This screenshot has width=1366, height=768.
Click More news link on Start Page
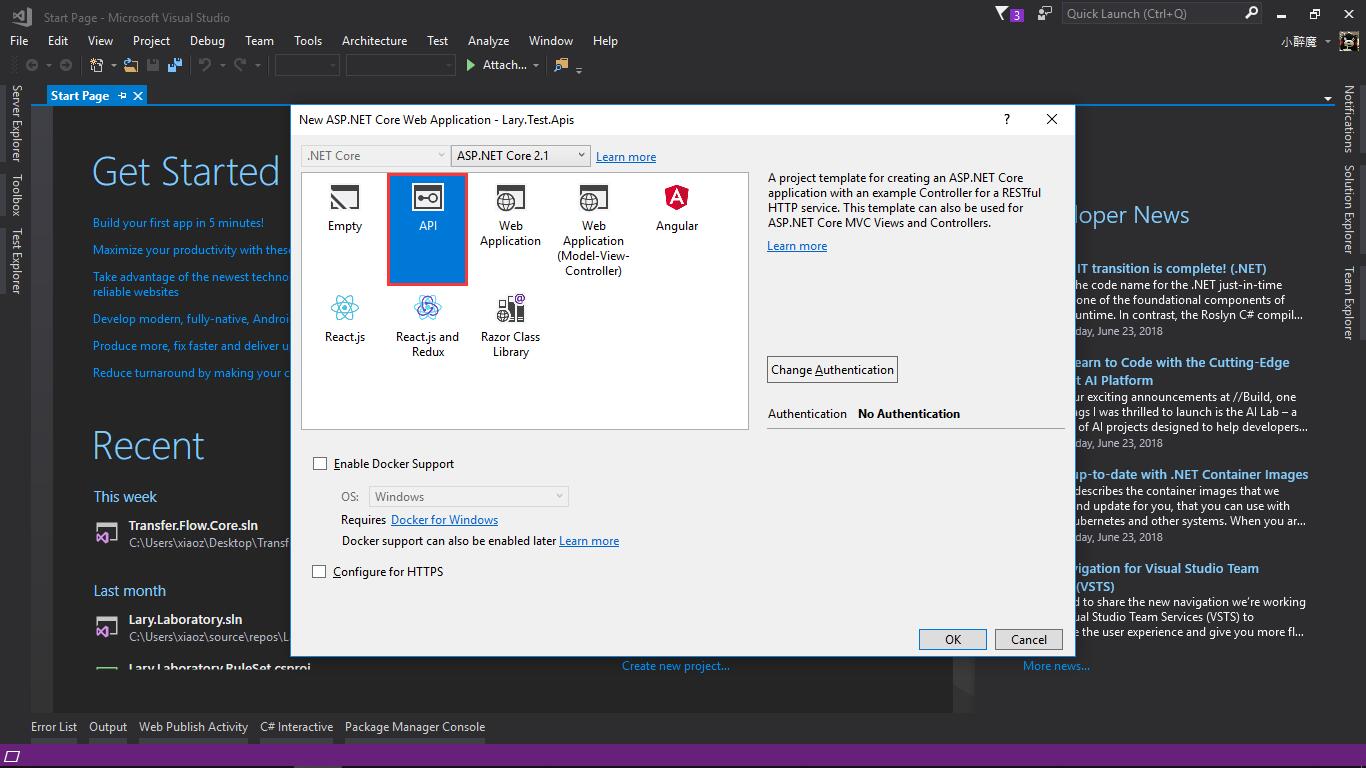[1056, 666]
